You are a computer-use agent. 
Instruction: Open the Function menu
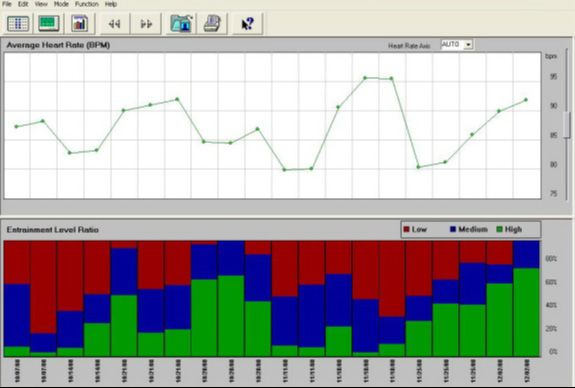(x=87, y=4)
